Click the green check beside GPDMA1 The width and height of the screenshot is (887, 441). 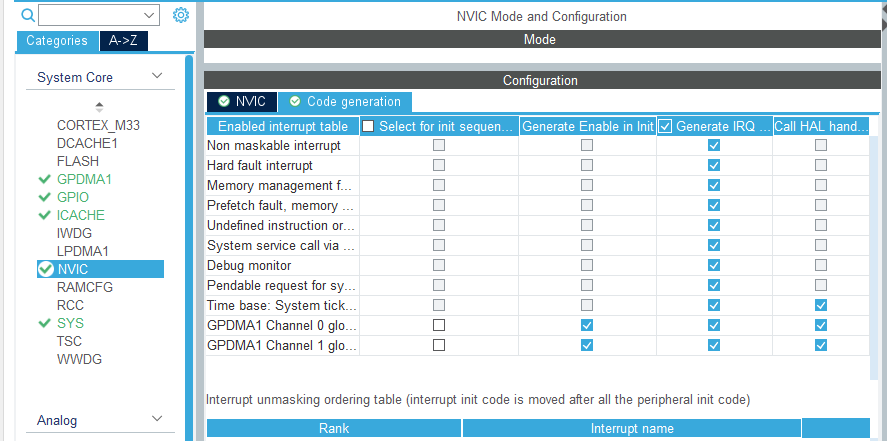coord(44,179)
